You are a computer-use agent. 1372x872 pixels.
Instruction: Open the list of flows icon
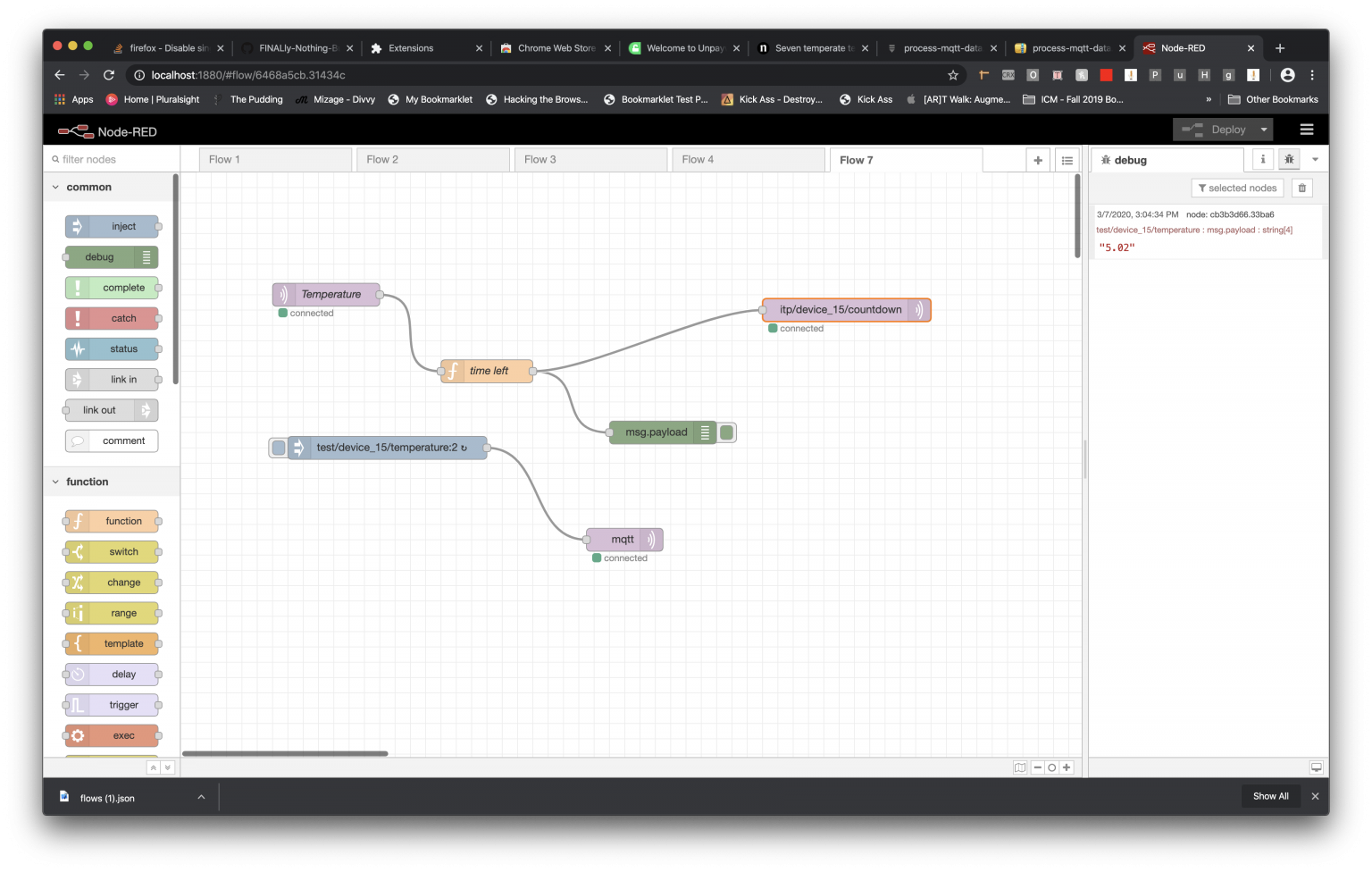[1067, 160]
